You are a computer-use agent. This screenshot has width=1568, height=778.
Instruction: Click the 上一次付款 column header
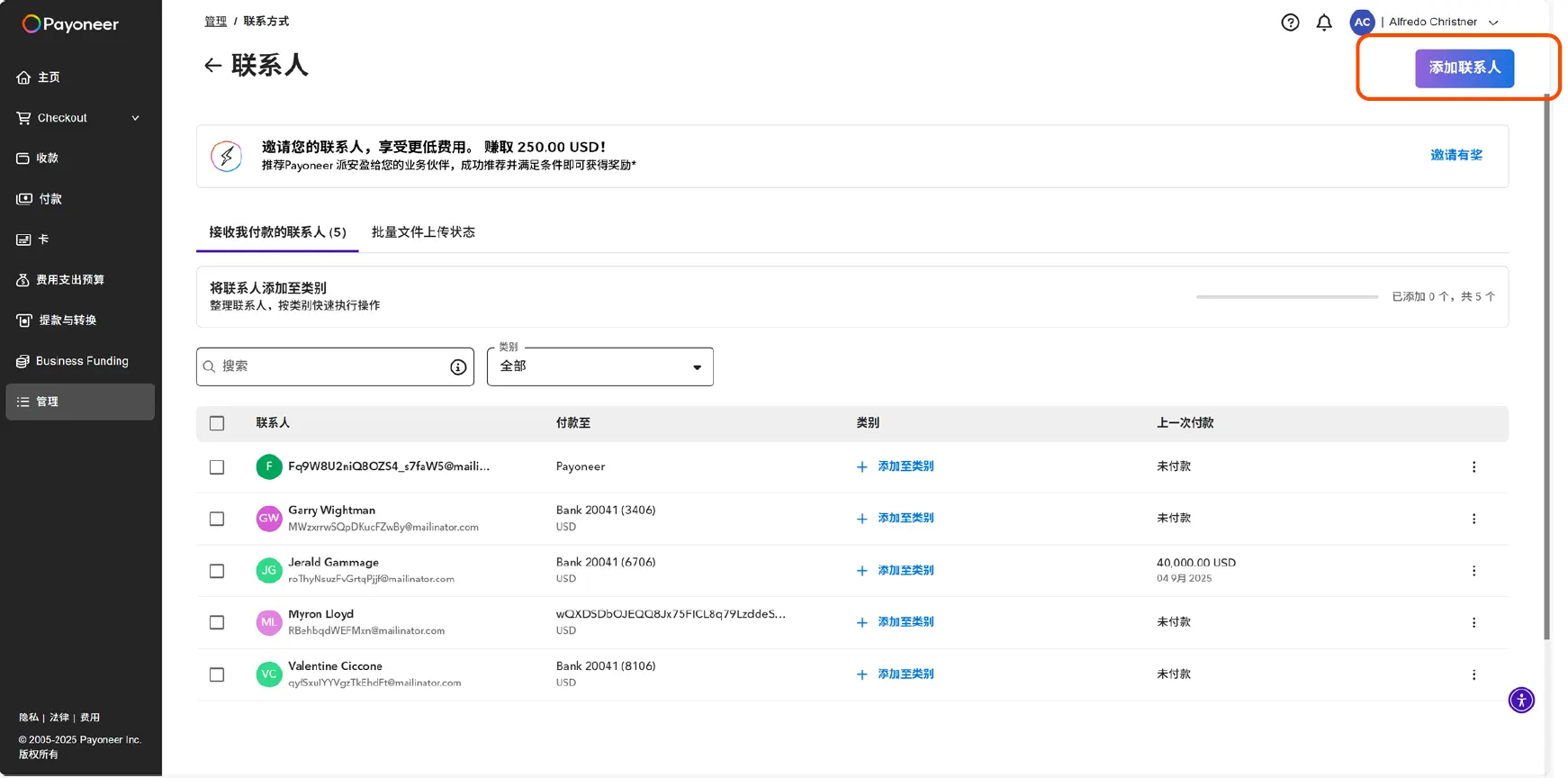1185,423
